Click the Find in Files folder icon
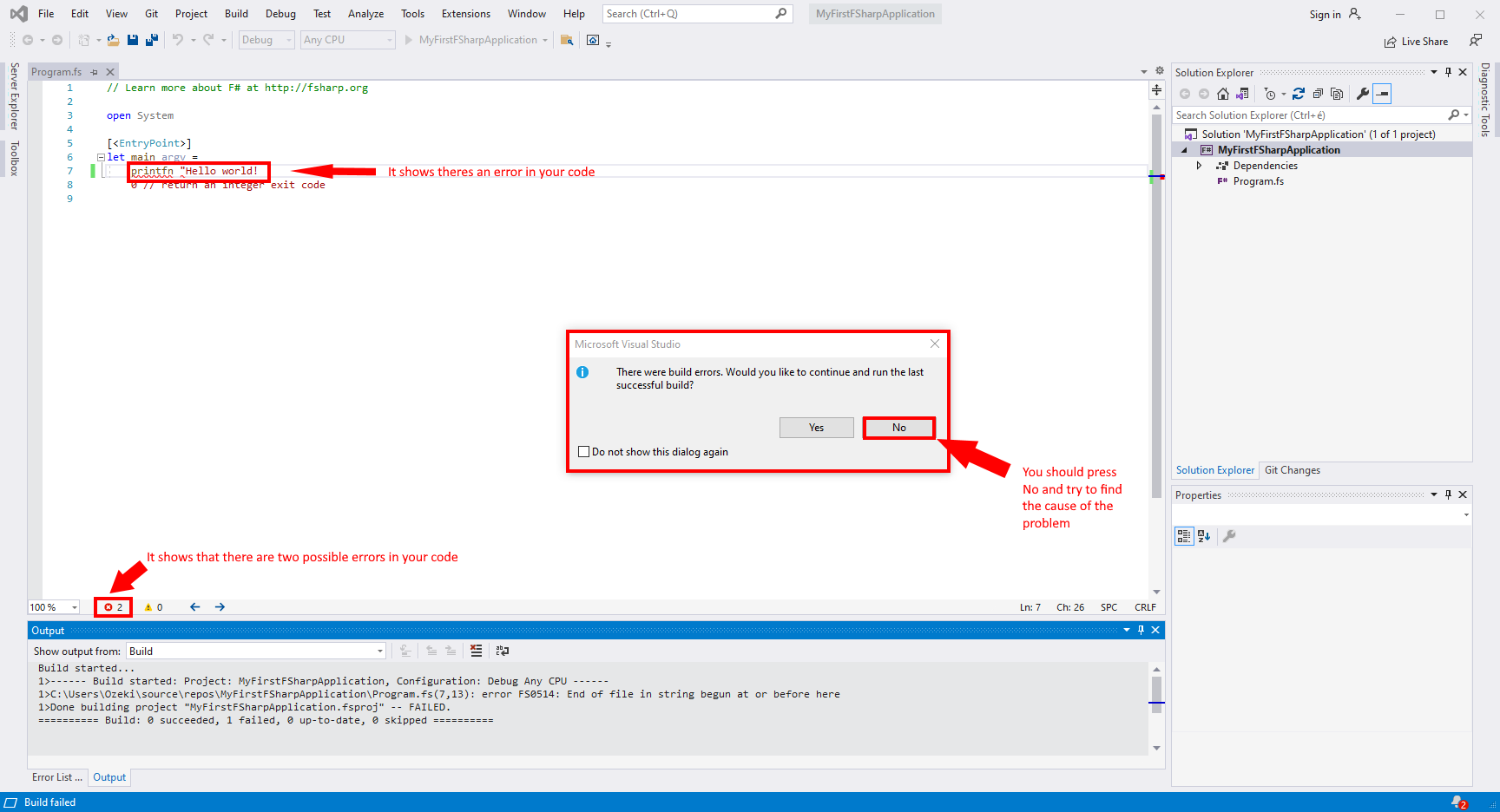Screen dimensions: 1500x812 click(567, 40)
